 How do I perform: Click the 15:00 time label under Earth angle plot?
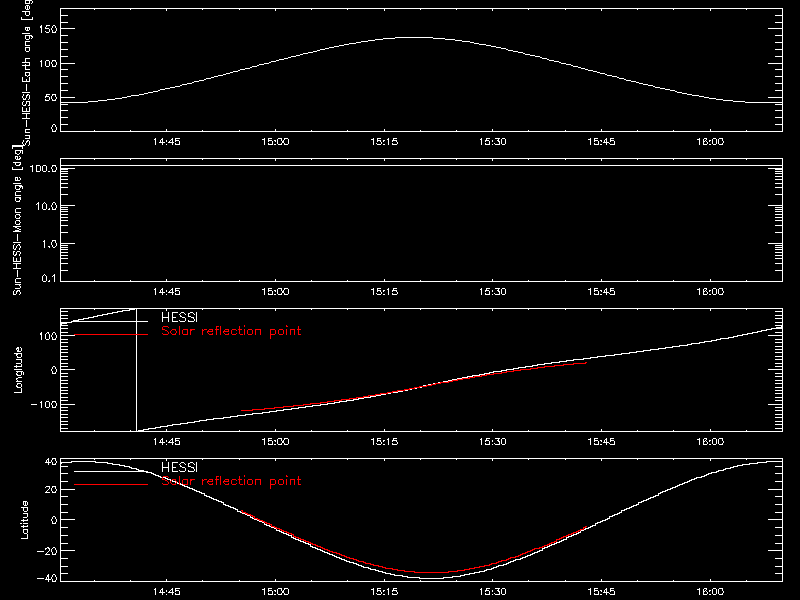pos(275,141)
